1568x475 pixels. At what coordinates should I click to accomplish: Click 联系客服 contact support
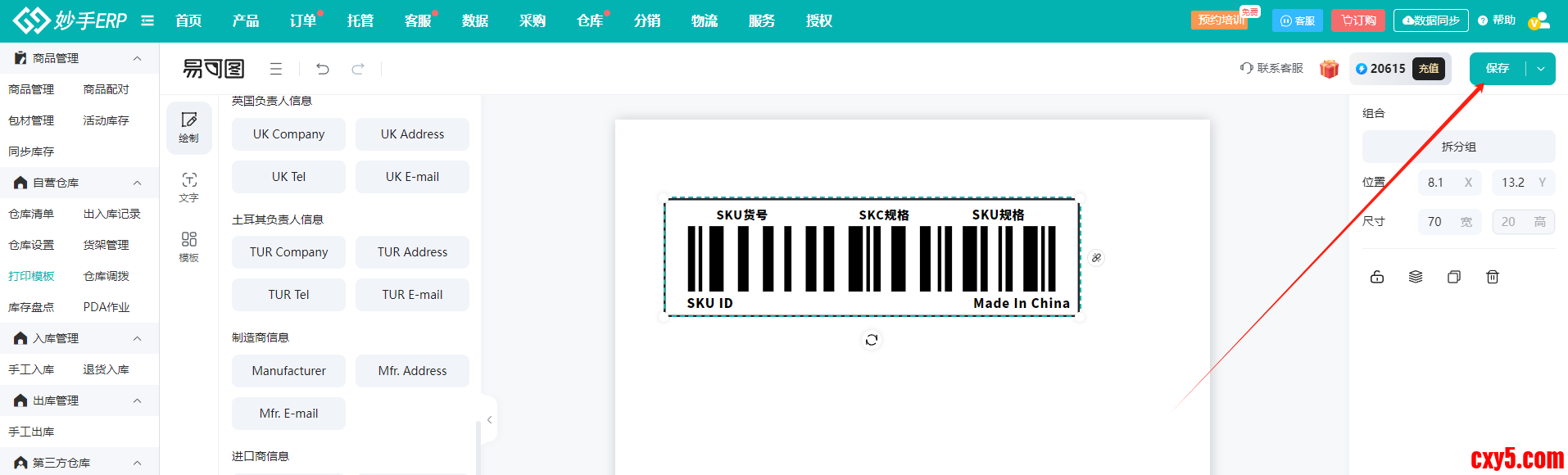click(1271, 69)
